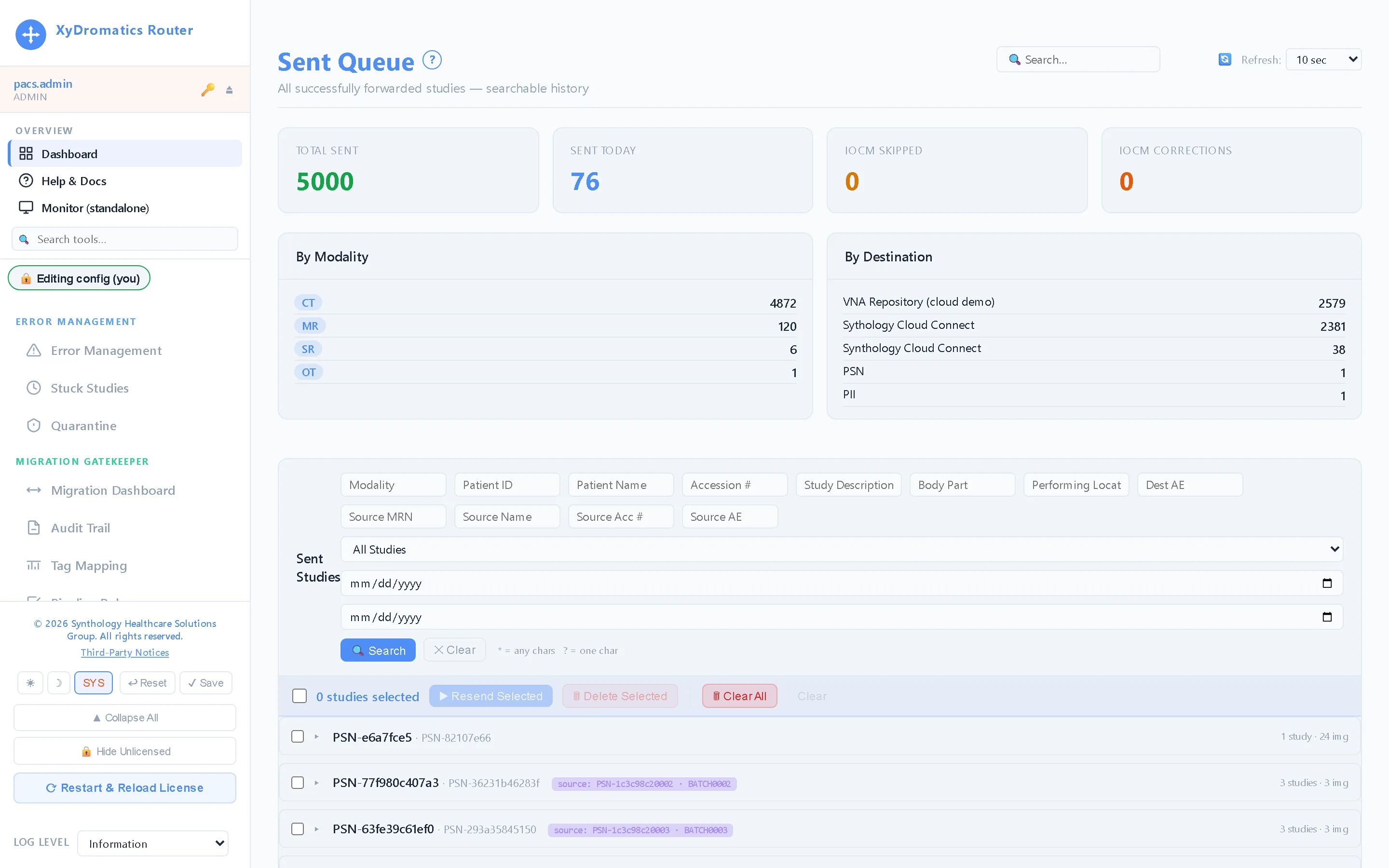Click the Stuck Studies clock icon
The image size is (1389, 868).
click(x=34, y=388)
